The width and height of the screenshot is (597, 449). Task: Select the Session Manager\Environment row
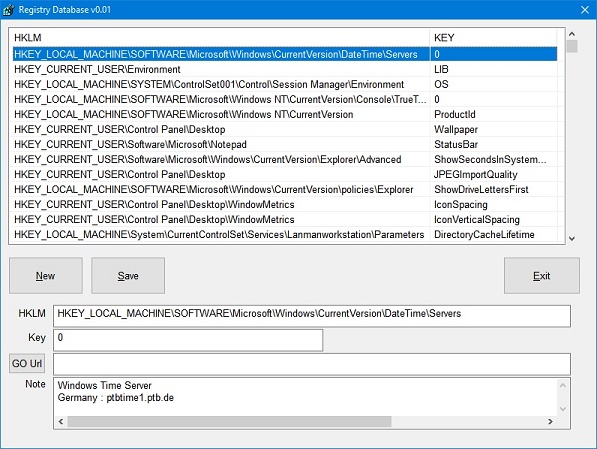285,84
